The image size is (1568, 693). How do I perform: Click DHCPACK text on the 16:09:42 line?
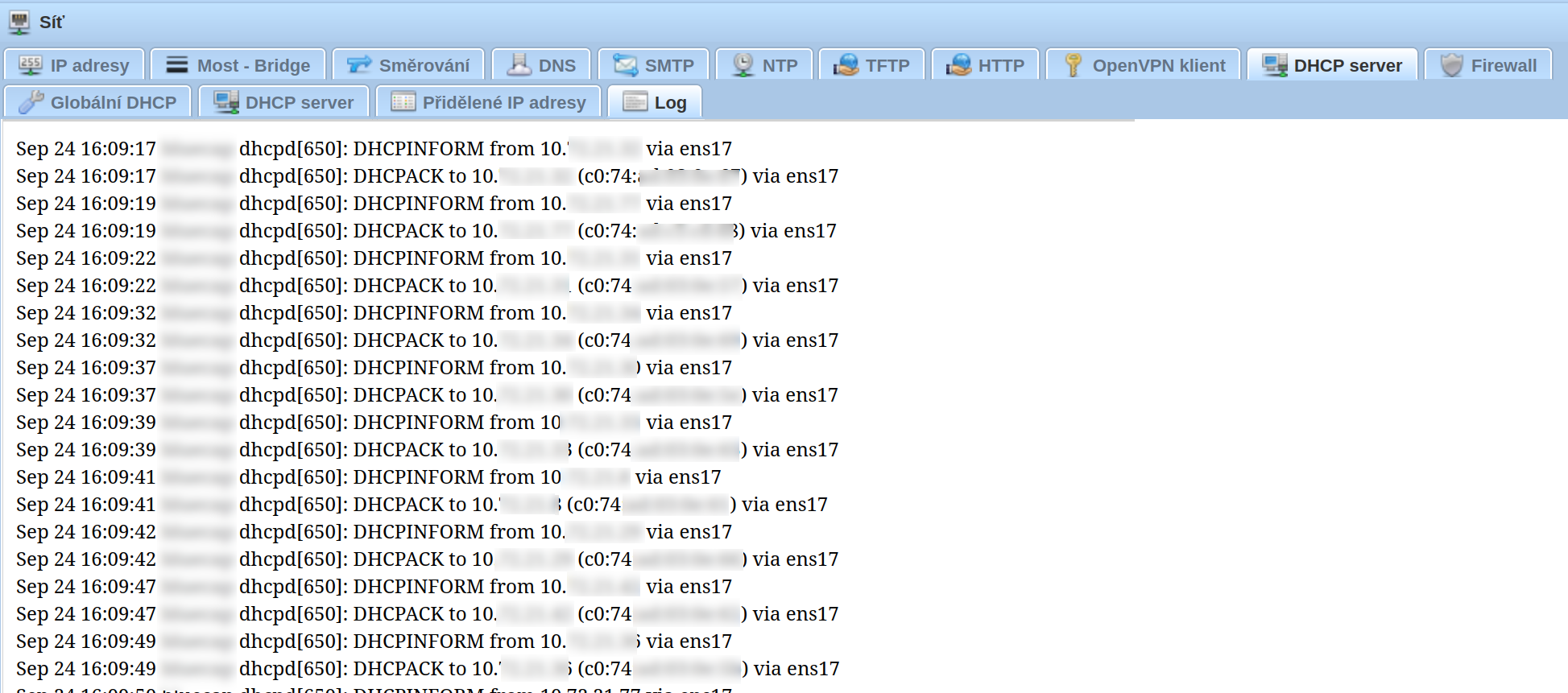pyautogui.click(x=399, y=559)
